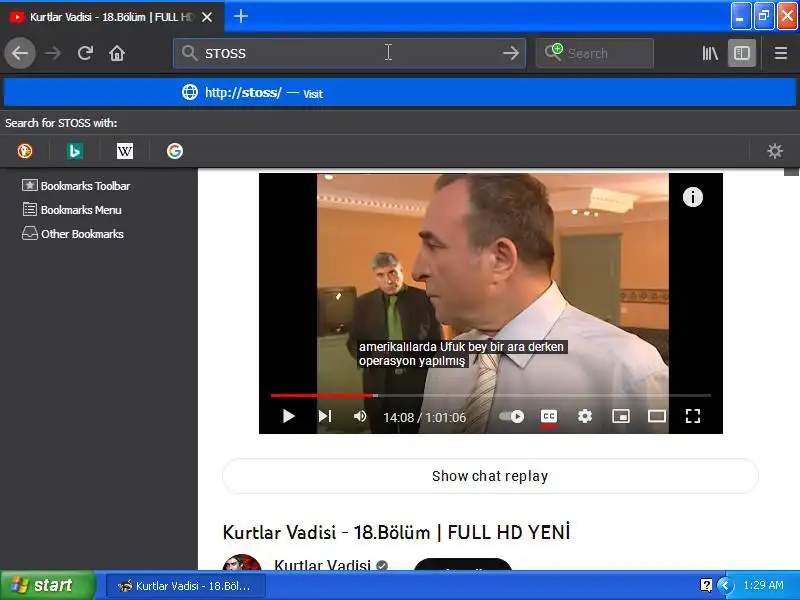Skip to next video
Image resolution: width=800 pixels, height=600 pixels.
pos(325,416)
